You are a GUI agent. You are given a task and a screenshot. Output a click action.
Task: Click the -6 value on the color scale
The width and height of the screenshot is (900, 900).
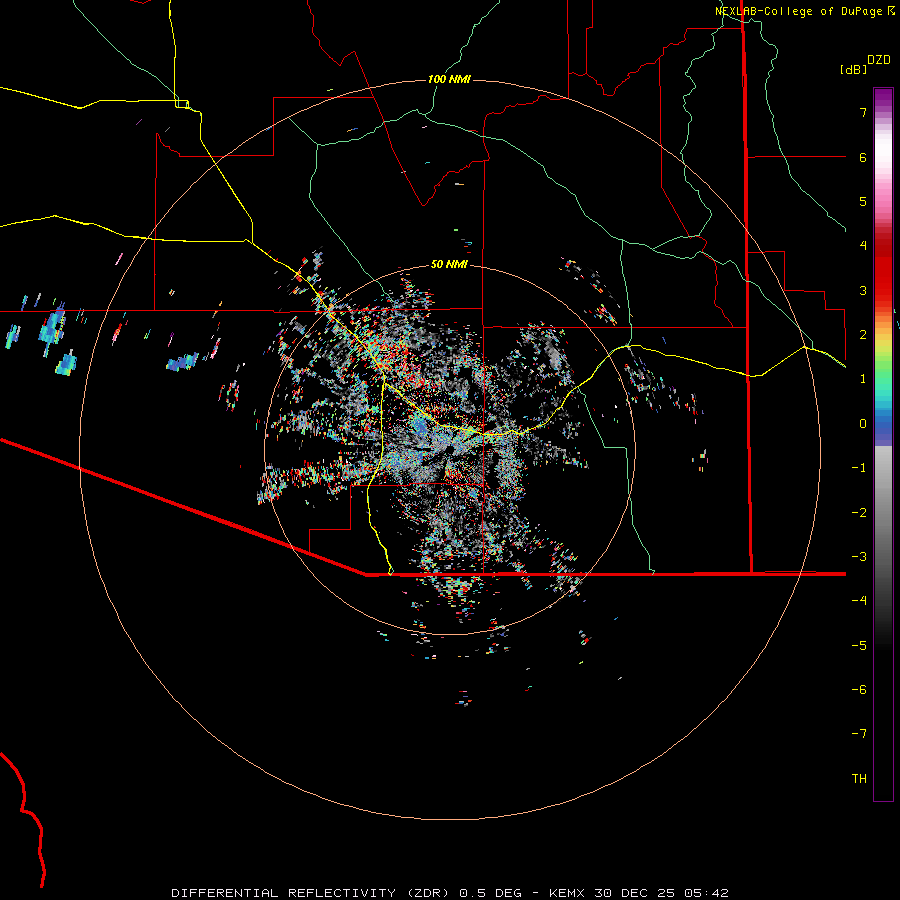(859, 690)
